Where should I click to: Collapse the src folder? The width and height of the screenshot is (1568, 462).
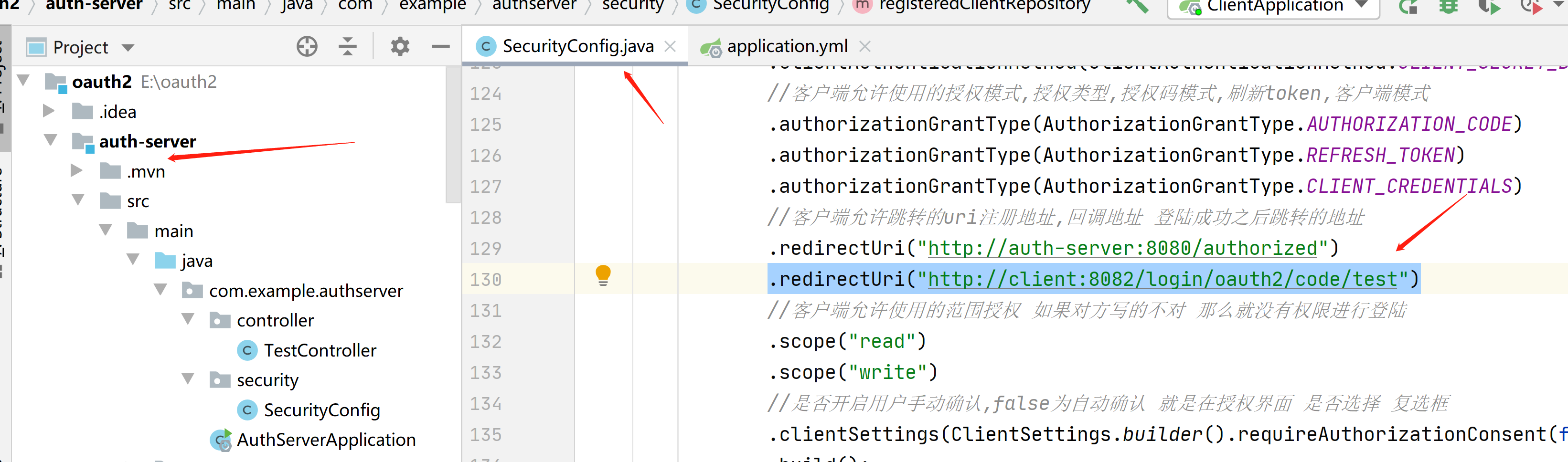click(x=78, y=200)
